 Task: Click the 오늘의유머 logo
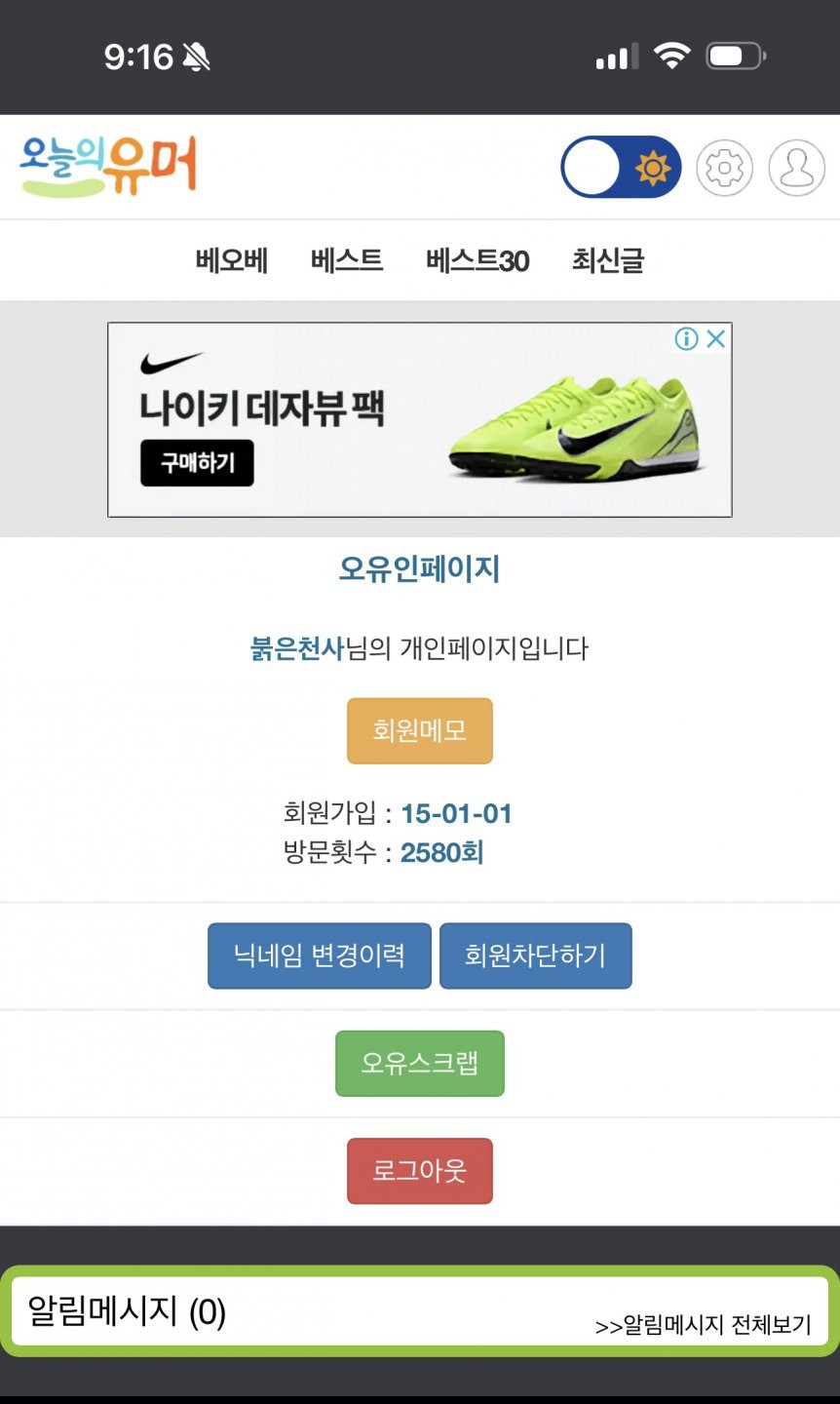pyautogui.click(x=109, y=167)
